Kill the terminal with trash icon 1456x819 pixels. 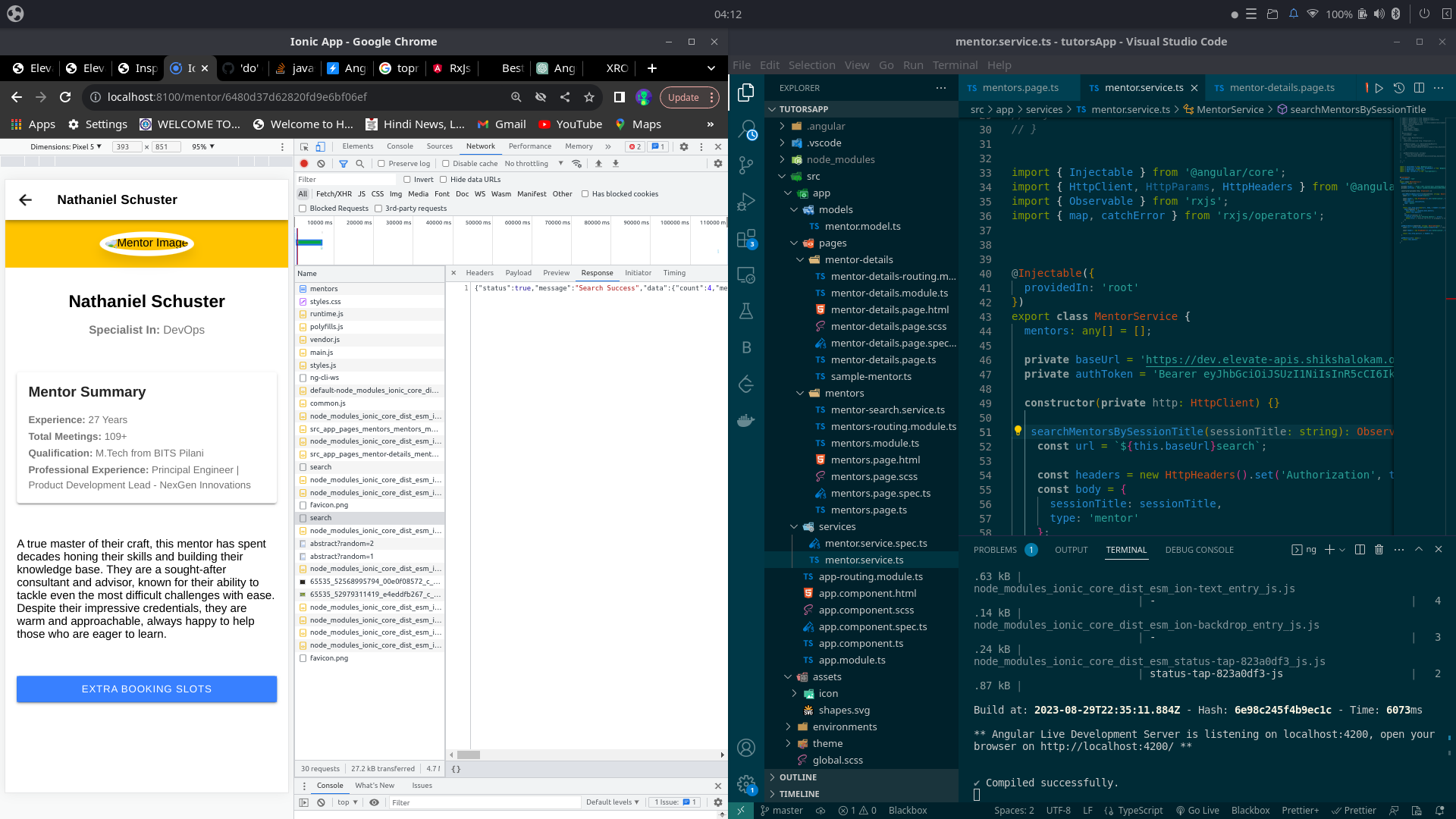click(x=1379, y=550)
